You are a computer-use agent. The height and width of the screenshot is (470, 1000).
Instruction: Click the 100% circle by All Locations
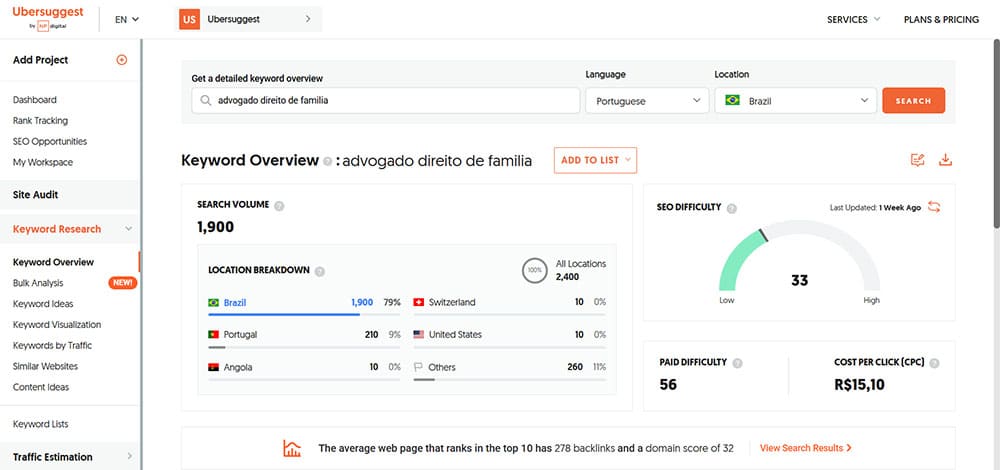coord(534,270)
